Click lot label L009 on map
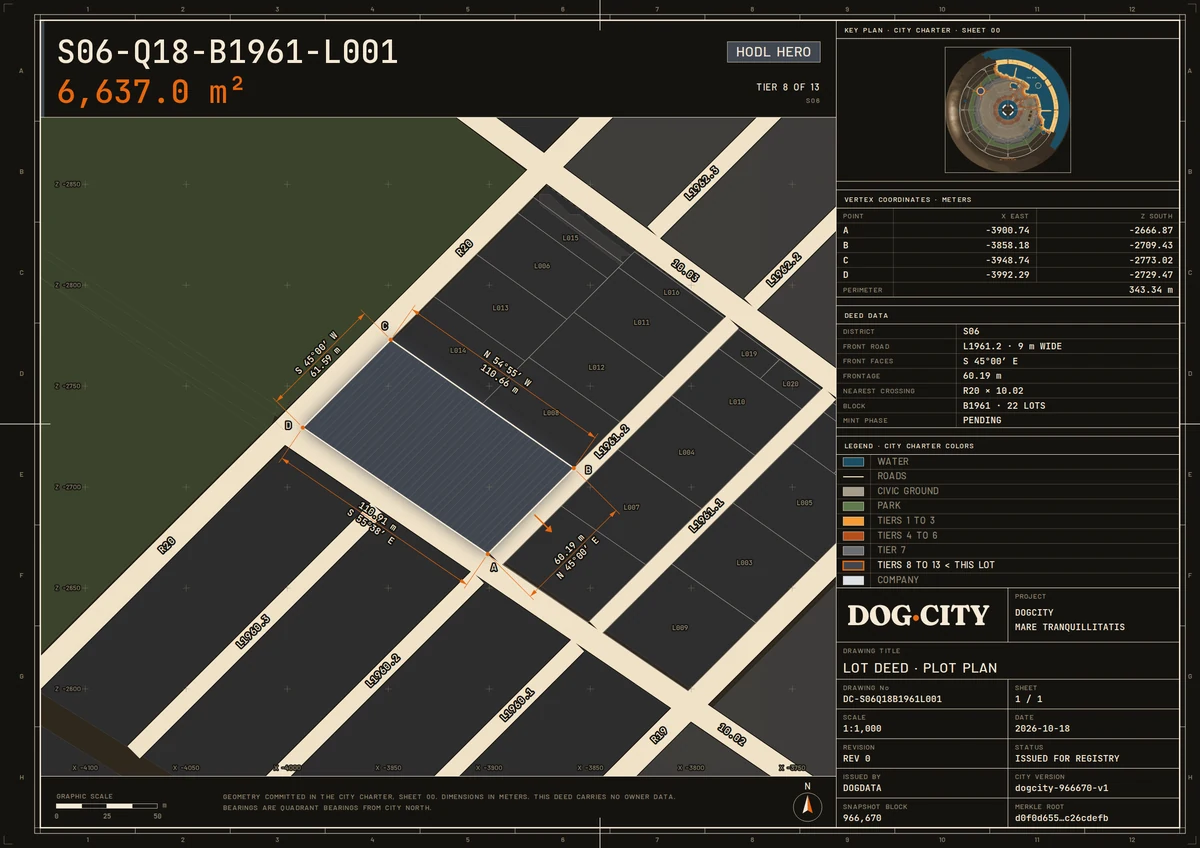The image size is (1200, 848). [680, 628]
